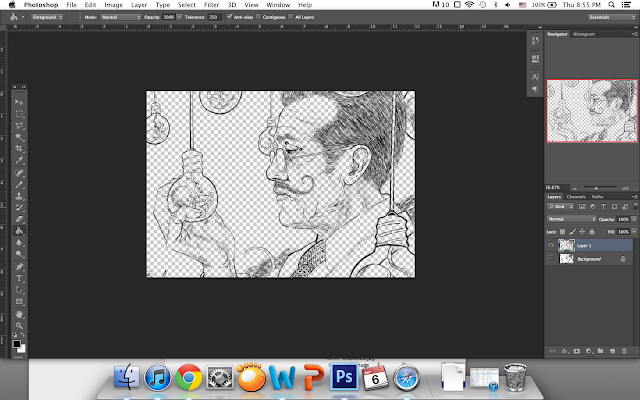Select the Path Selection tool
This screenshot has height=400, width=640.
[x=19, y=290]
